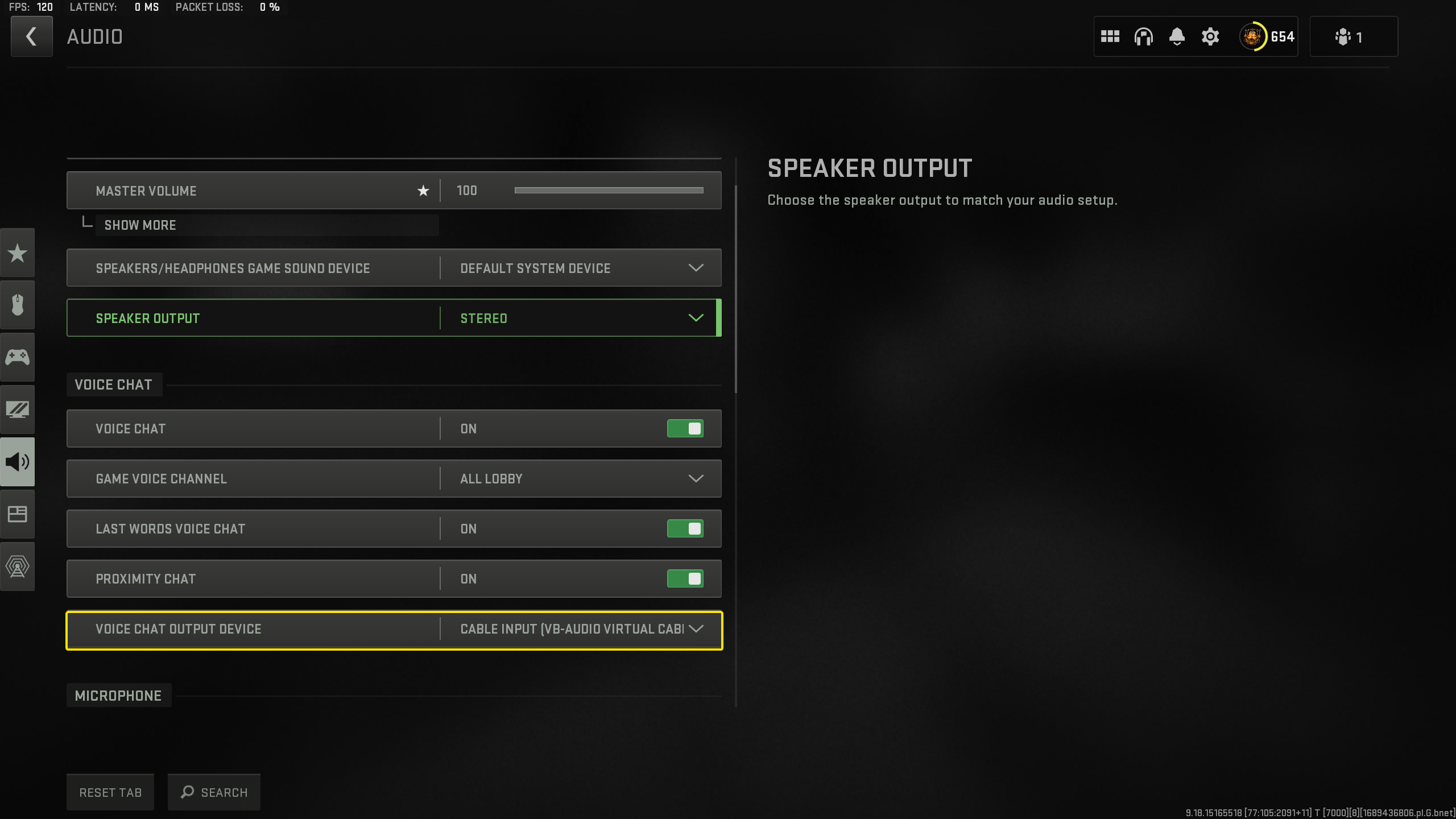This screenshot has width=1456, height=819.
Task: Click the SEARCH button
Action: [x=213, y=791]
